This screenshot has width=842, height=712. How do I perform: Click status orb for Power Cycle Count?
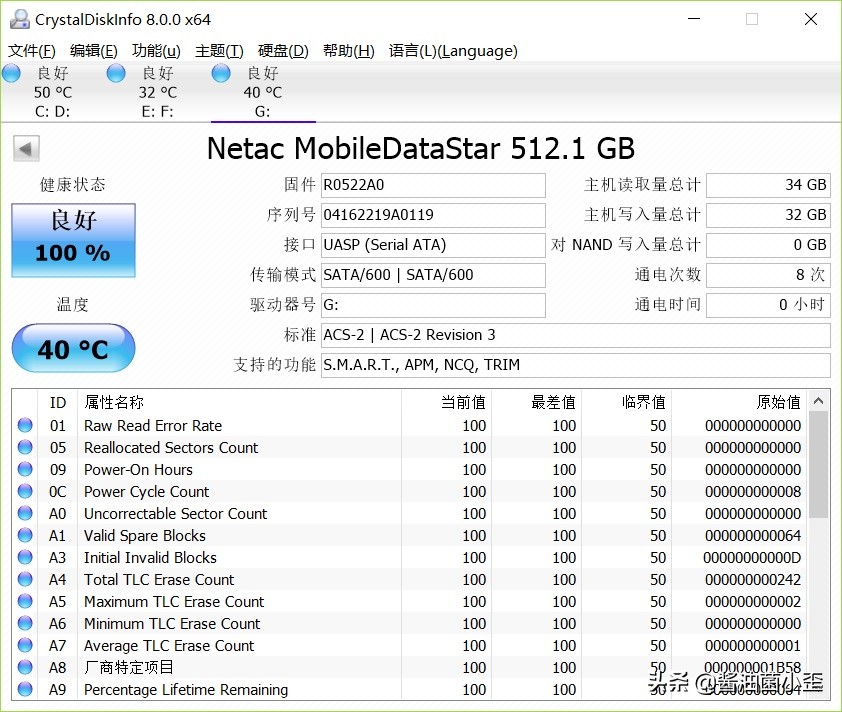(25, 491)
